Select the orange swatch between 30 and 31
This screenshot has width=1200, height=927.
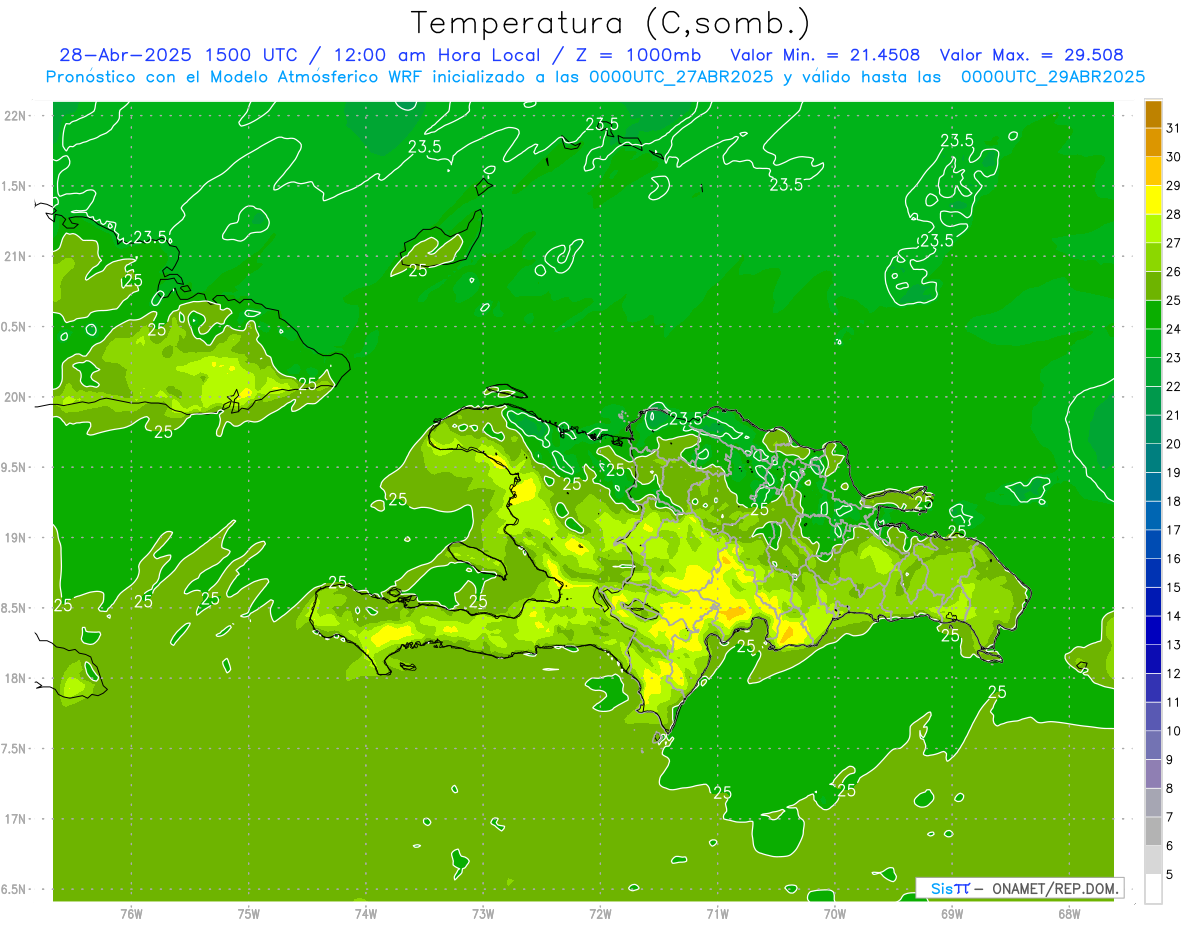[x=1153, y=142]
